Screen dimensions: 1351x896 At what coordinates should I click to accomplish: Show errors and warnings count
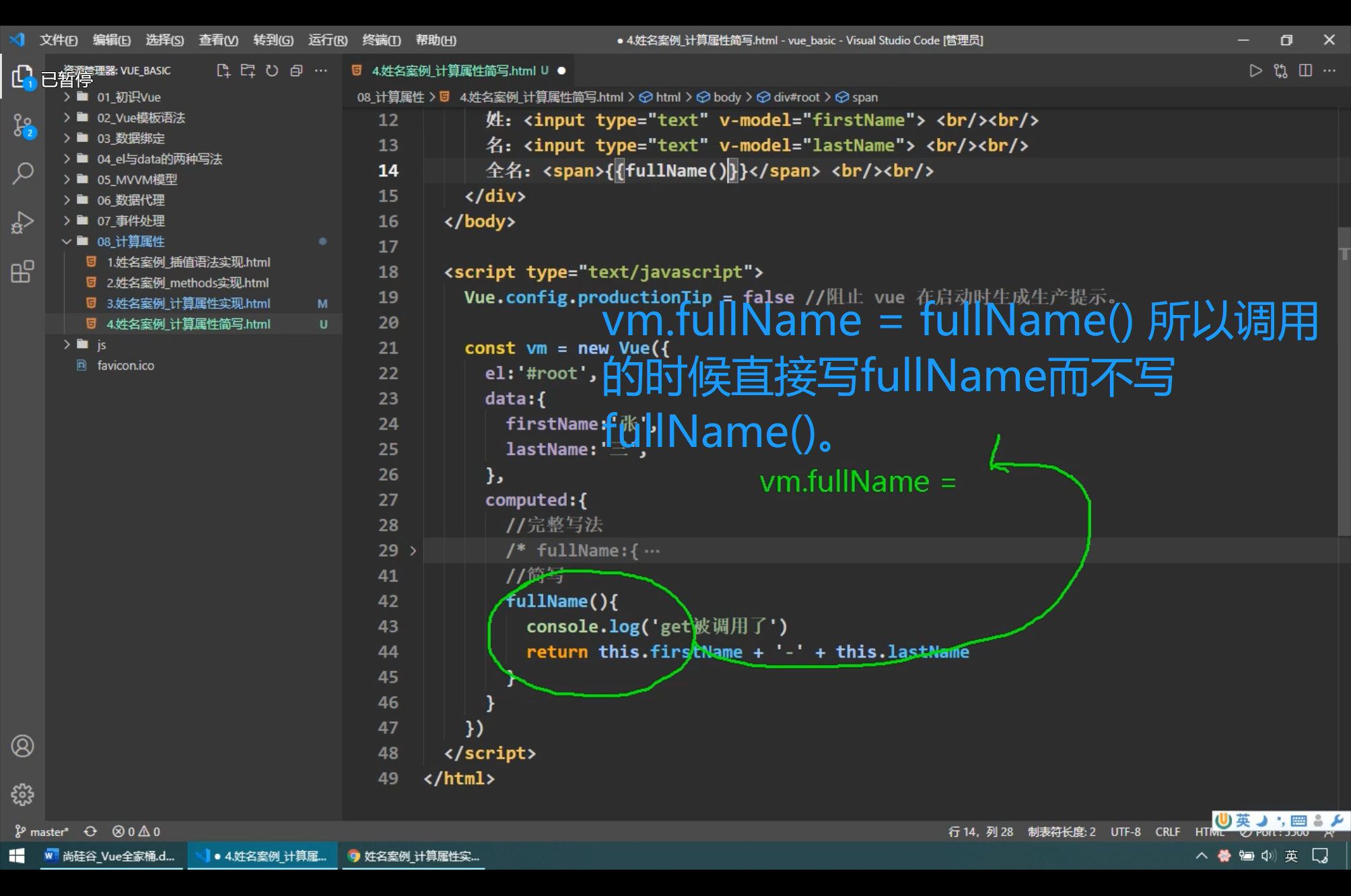point(136,831)
